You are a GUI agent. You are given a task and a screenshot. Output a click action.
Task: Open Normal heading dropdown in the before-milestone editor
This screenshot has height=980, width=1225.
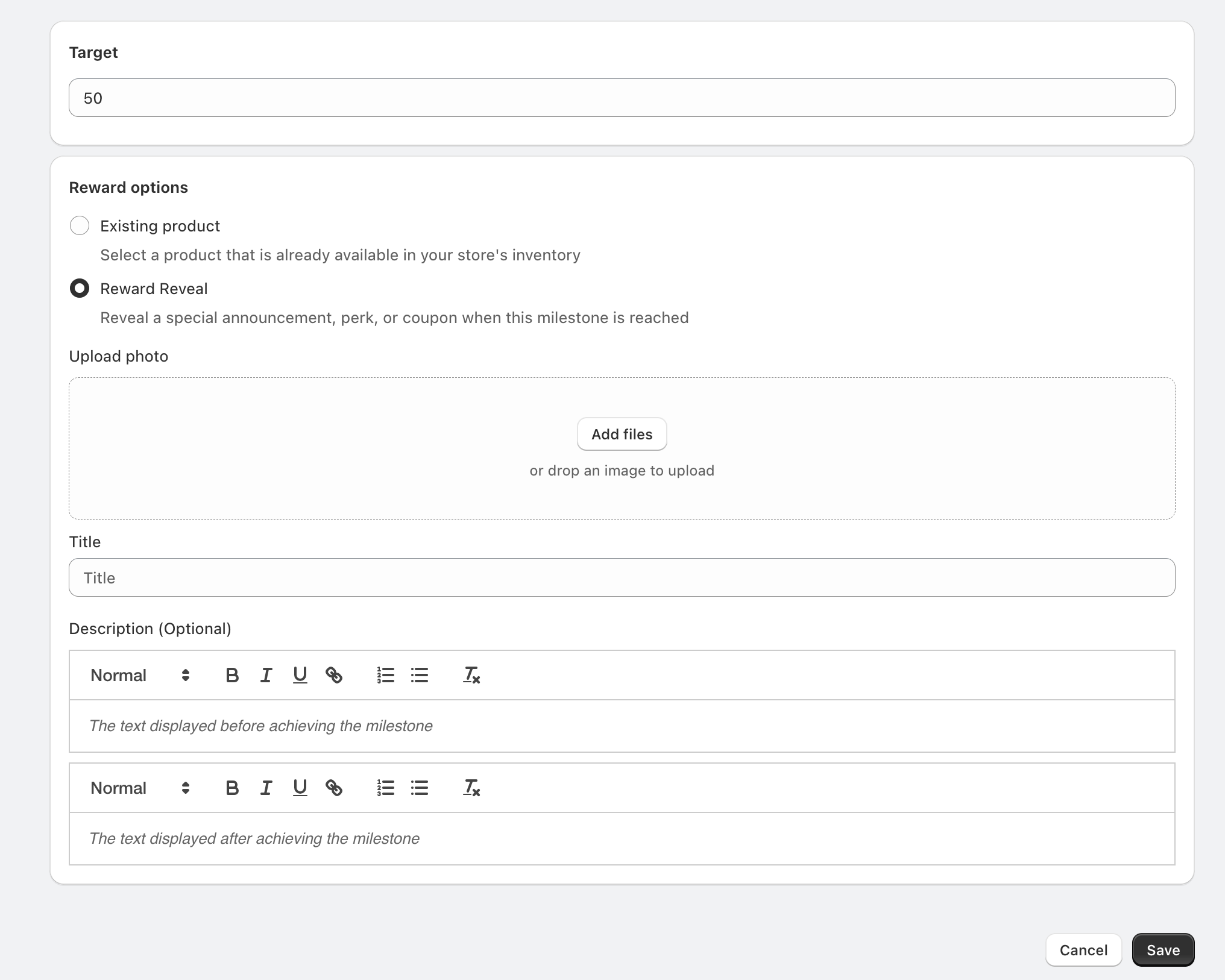[140, 675]
